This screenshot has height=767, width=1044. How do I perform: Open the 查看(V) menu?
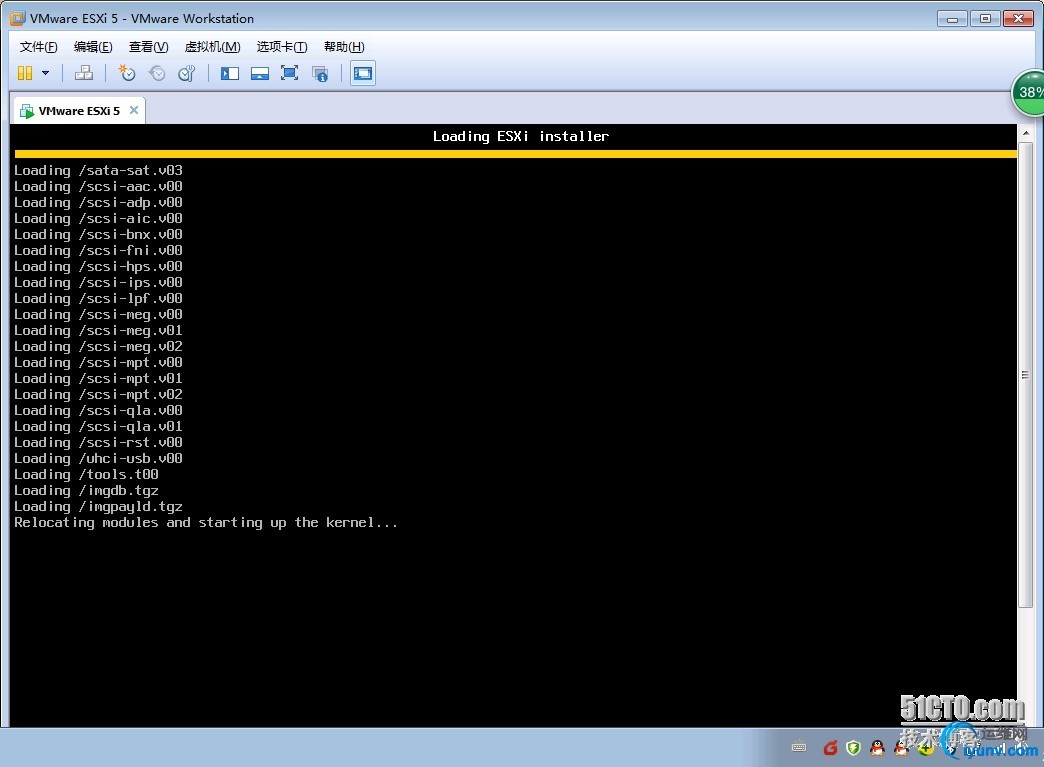click(x=148, y=47)
